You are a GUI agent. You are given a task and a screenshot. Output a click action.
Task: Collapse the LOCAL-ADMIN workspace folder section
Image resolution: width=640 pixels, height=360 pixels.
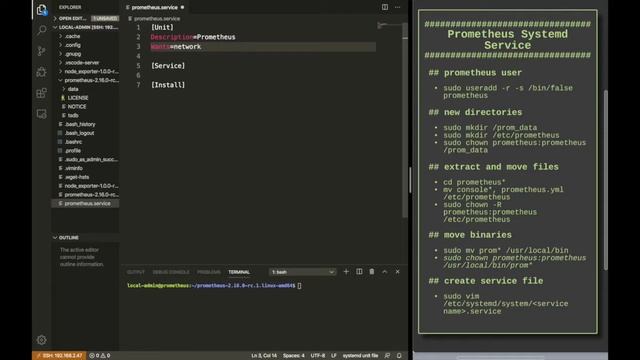pos(85,27)
